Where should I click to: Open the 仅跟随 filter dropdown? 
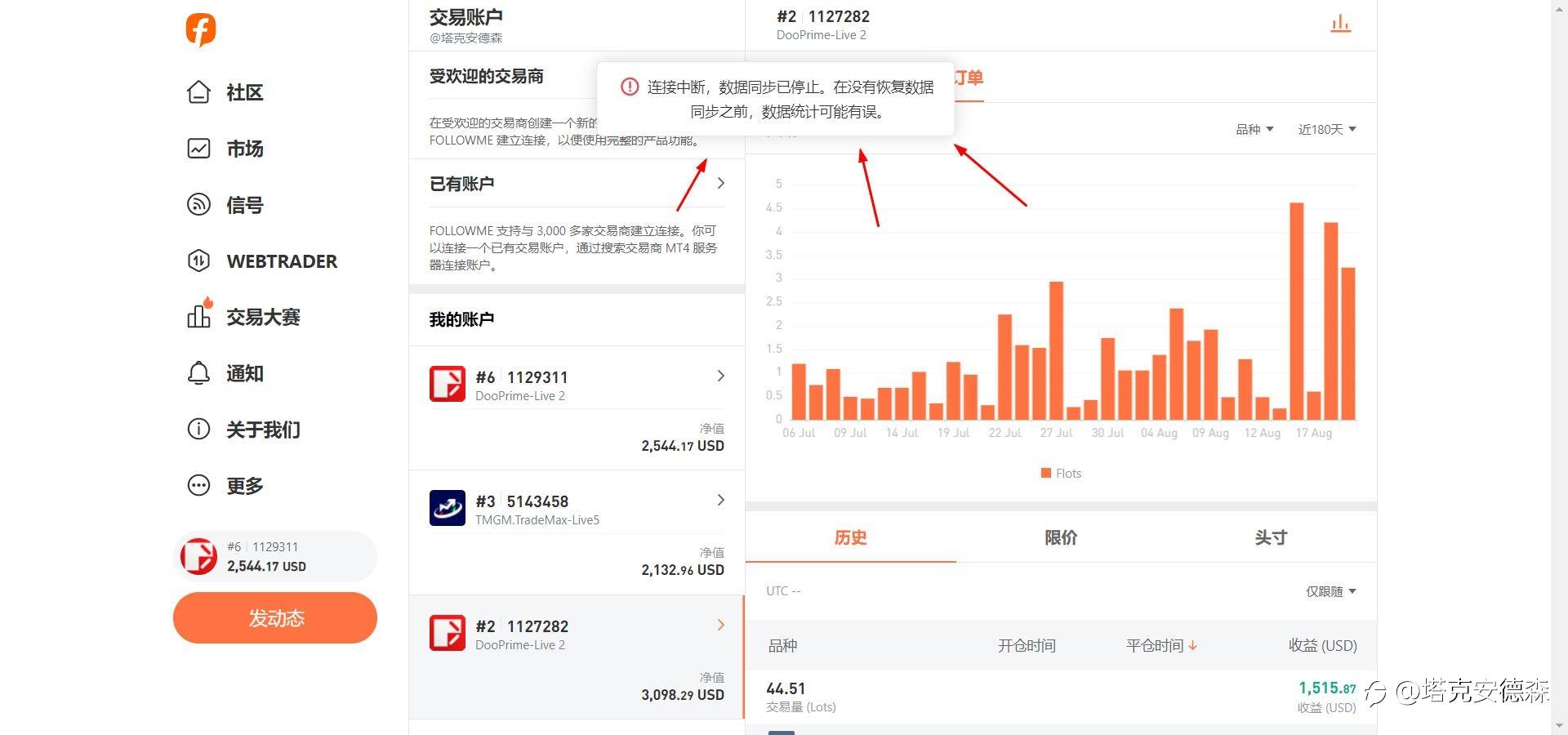pos(1331,591)
